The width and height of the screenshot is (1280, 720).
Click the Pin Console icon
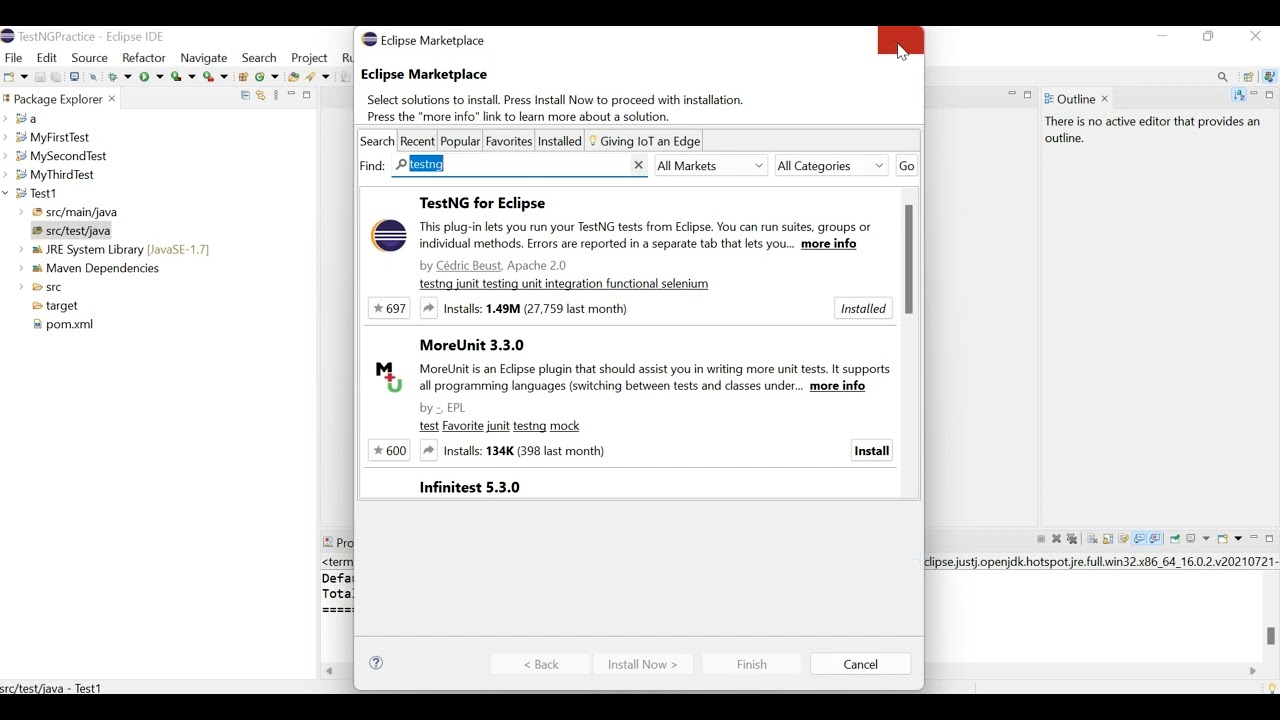click(x=1175, y=539)
